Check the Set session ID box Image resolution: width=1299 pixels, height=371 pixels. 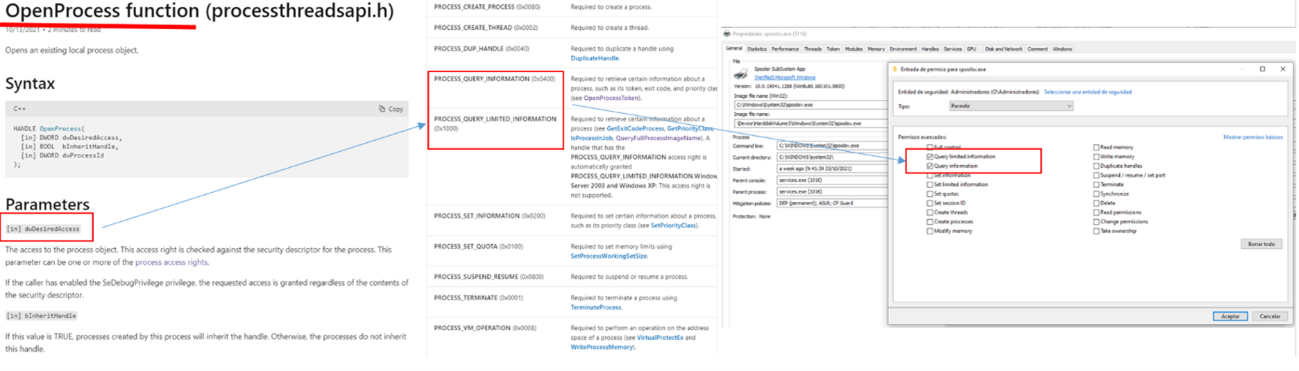[x=930, y=203]
